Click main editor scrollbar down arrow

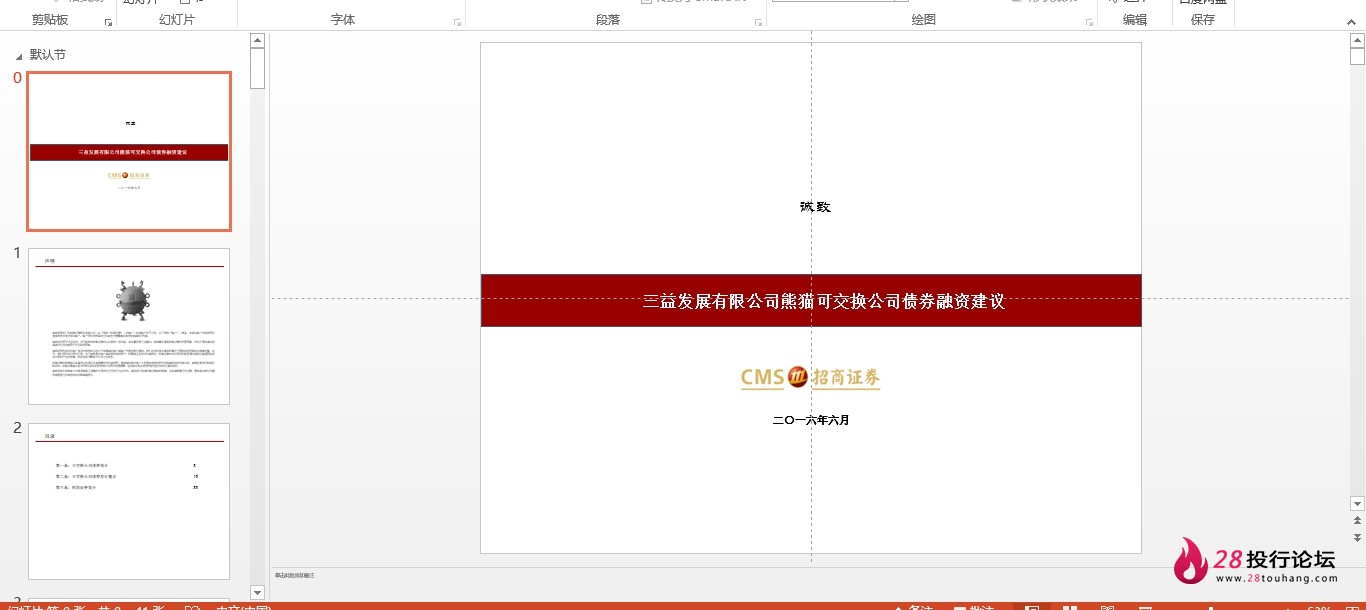(x=1357, y=503)
